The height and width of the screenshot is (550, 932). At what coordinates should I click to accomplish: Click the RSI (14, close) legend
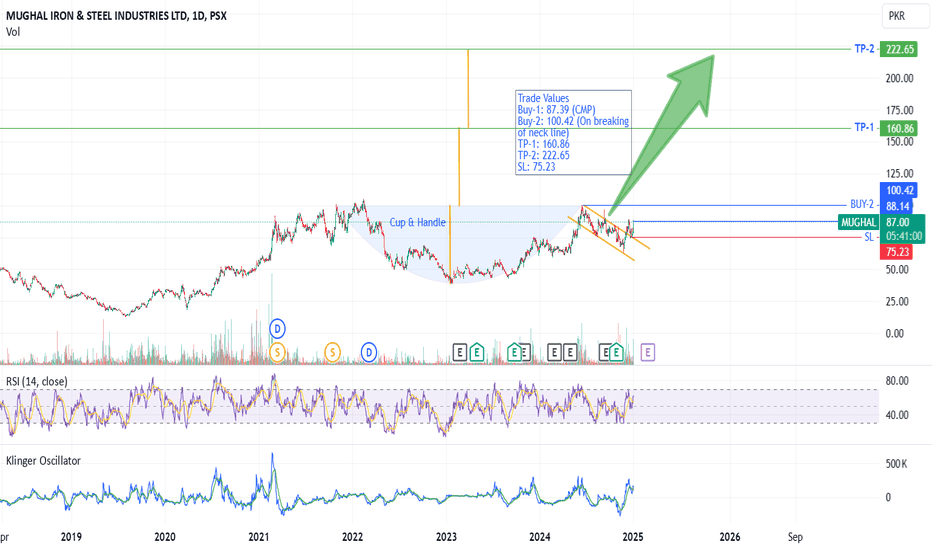[37, 381]
